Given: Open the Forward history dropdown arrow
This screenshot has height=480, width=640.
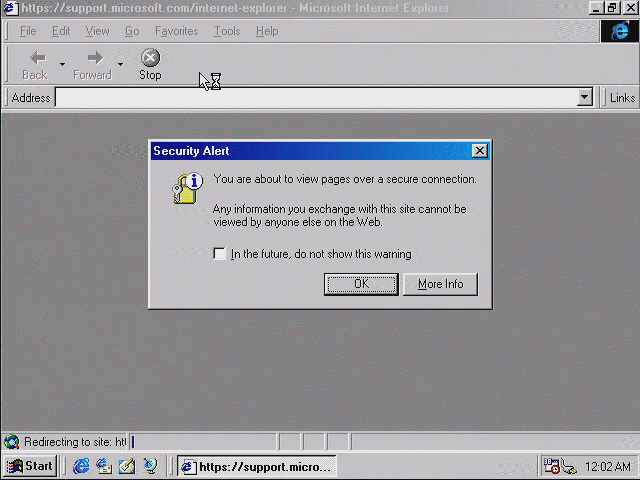Looking at the screenshot, I should pos(120,64).
